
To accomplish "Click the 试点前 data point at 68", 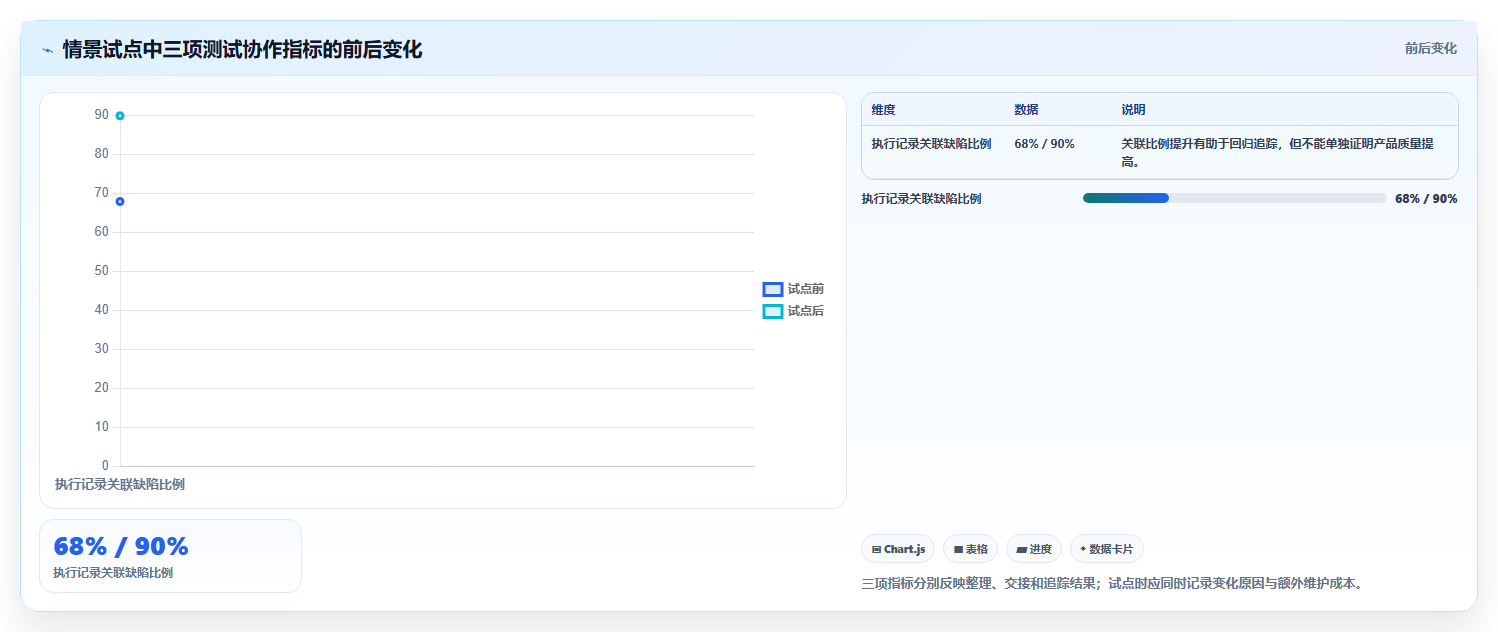I will (120, 202).
